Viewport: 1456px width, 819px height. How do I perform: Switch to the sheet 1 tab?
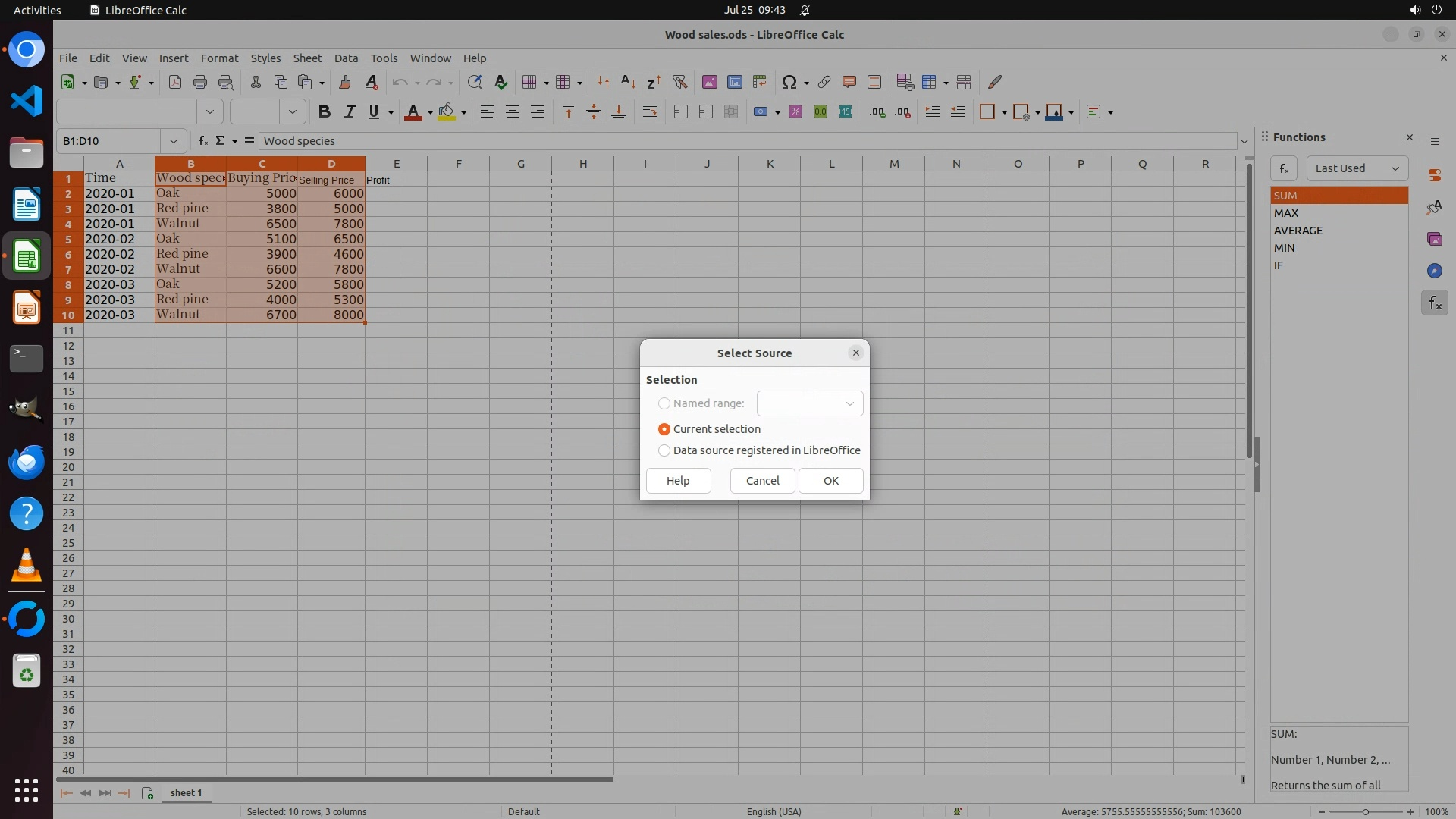[186, 793]
